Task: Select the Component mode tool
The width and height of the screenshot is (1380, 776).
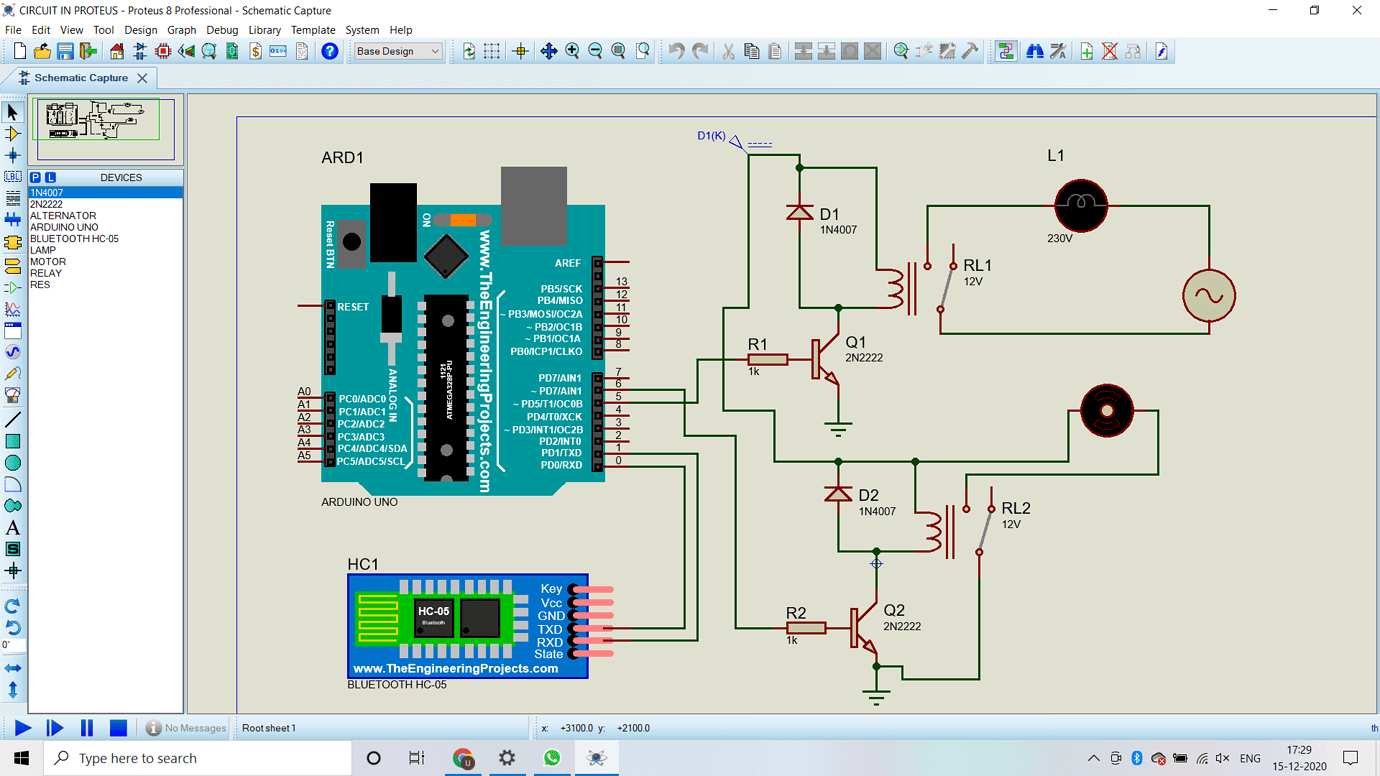Action: point(13,133)
